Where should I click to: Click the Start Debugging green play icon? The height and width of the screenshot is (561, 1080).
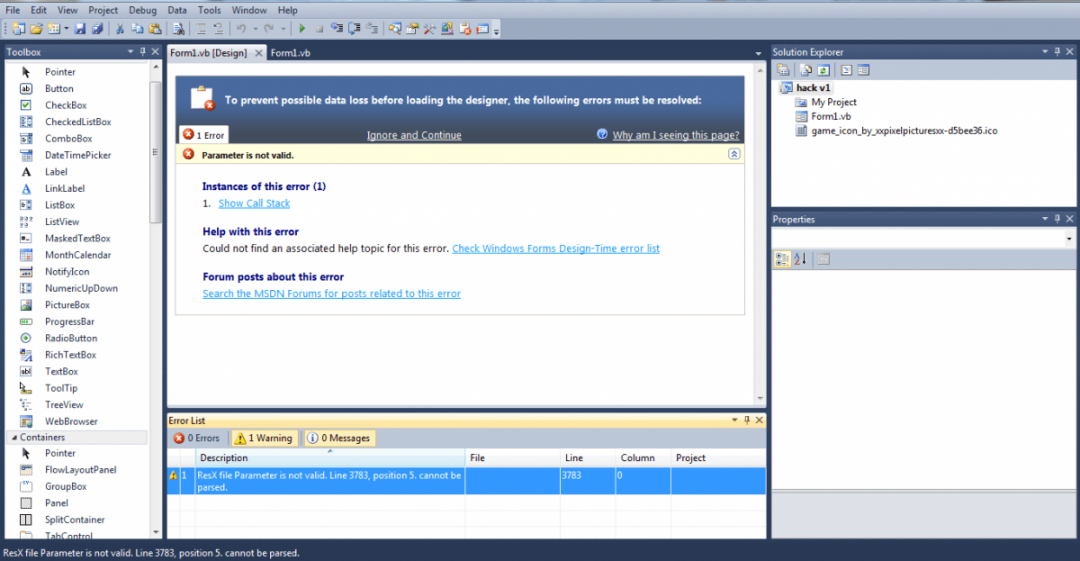coord(303,29)
